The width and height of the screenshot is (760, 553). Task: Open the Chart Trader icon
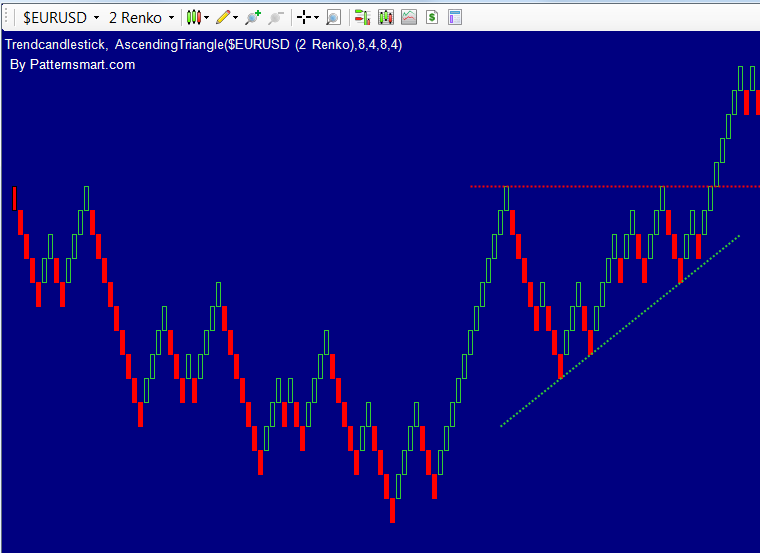pos(362,17)
